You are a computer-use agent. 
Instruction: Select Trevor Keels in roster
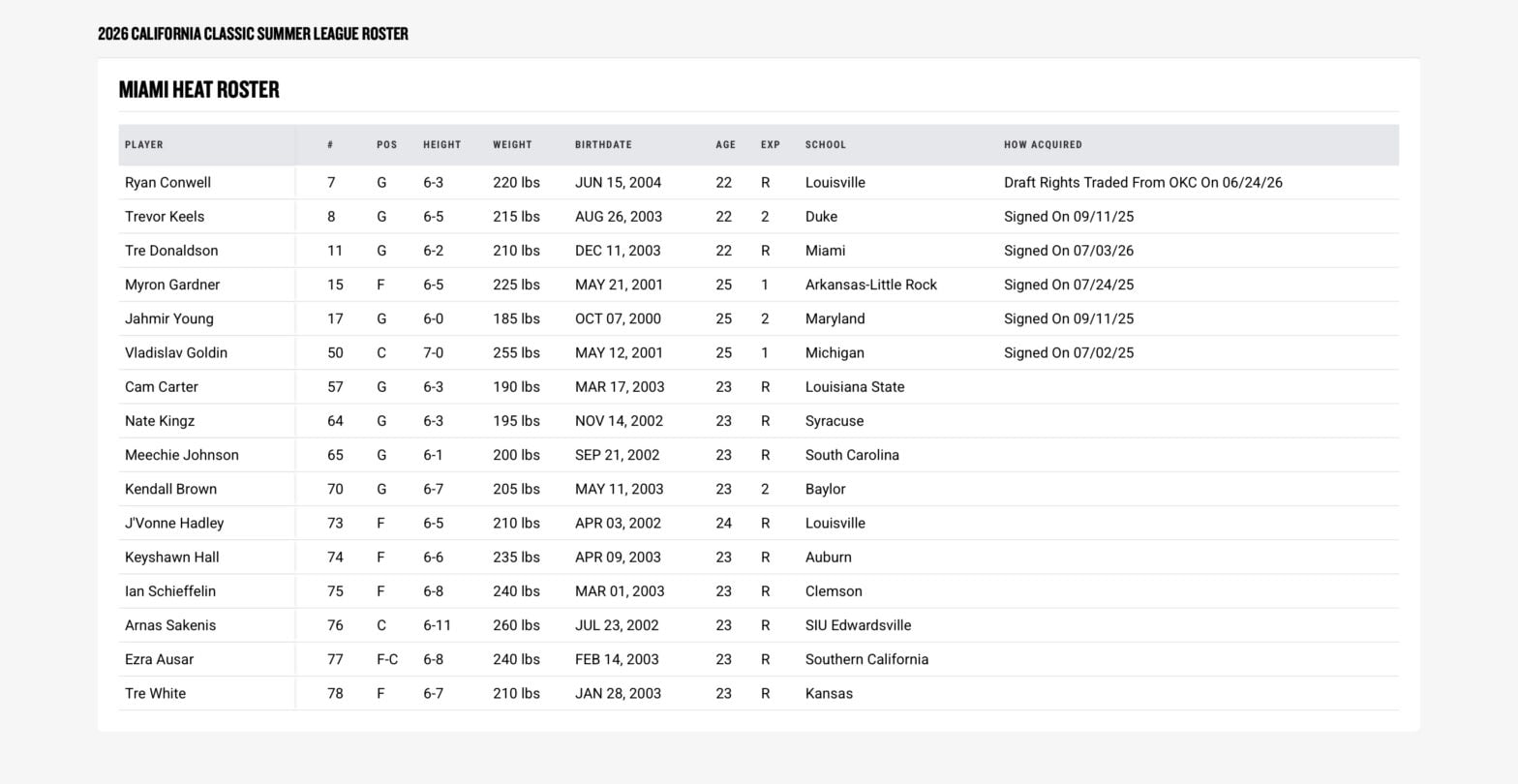165,217
